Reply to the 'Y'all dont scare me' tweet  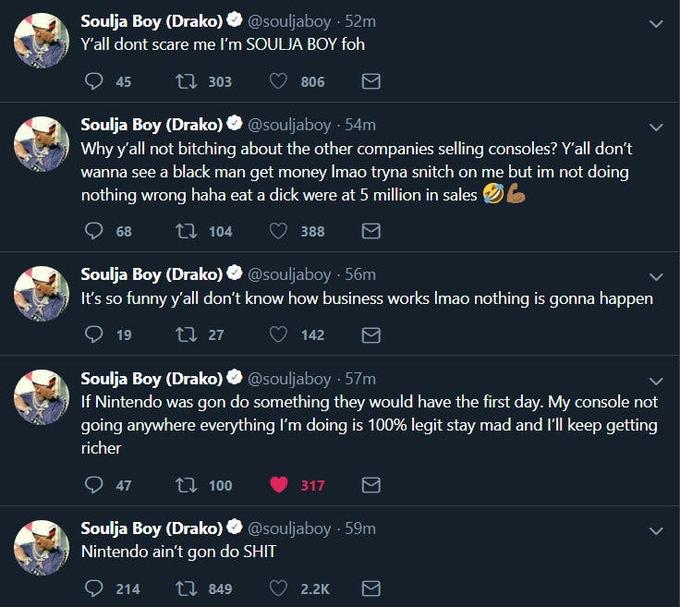95,81
